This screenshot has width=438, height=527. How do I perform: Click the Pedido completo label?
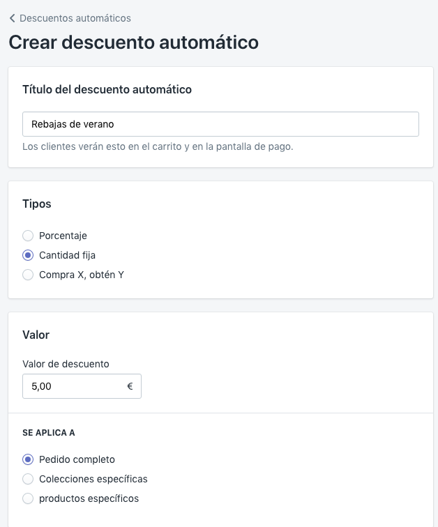(x=77, y=459)
